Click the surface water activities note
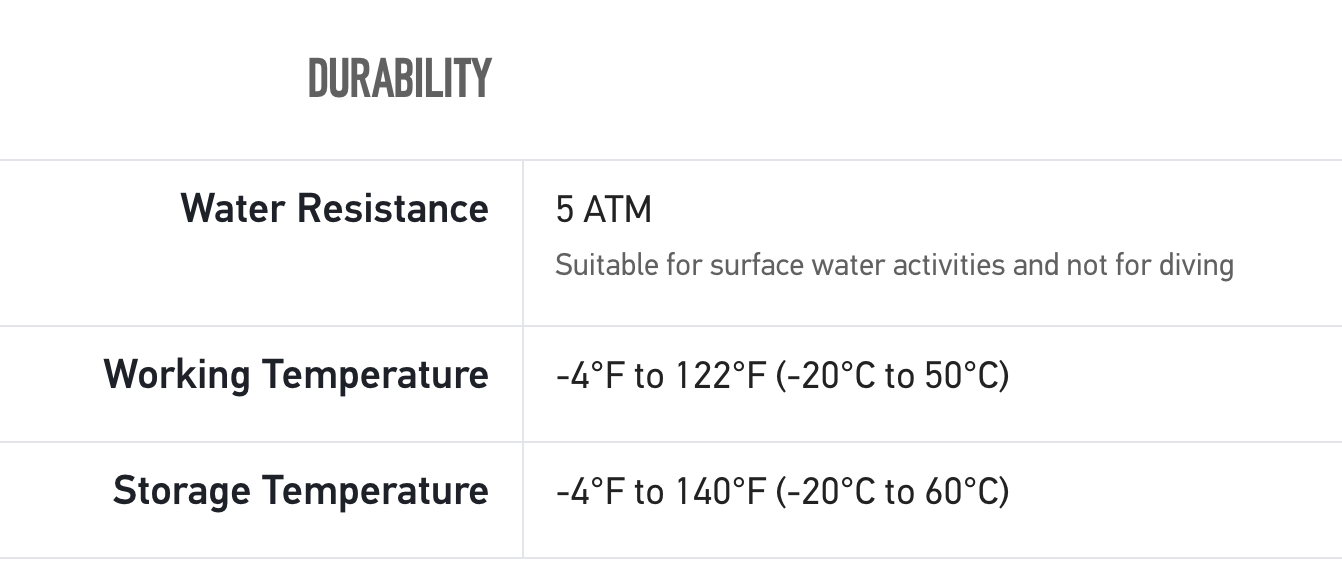 pos(893,265)
